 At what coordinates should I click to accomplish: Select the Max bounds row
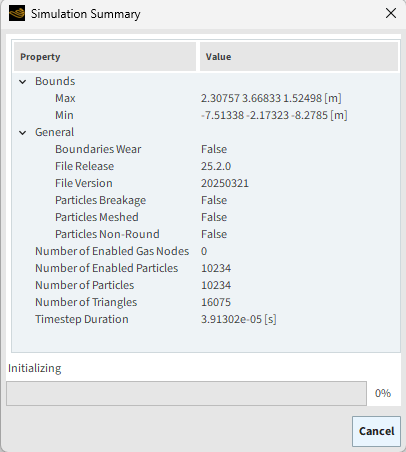(x=206, y=98)
